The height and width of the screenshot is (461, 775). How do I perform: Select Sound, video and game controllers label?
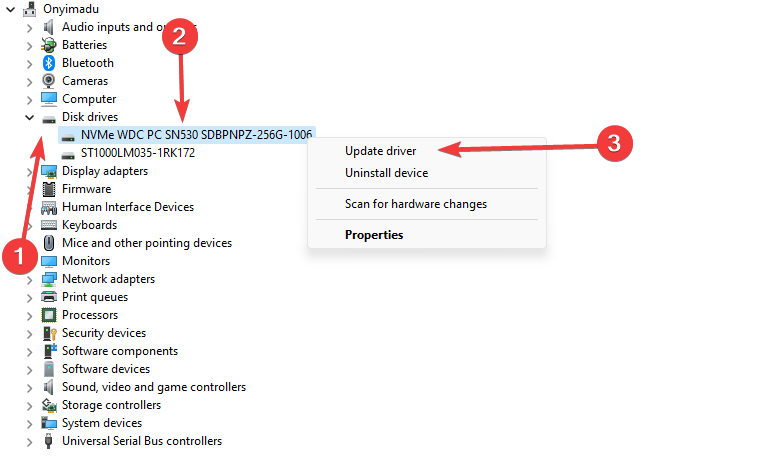[x=154, y=387]
